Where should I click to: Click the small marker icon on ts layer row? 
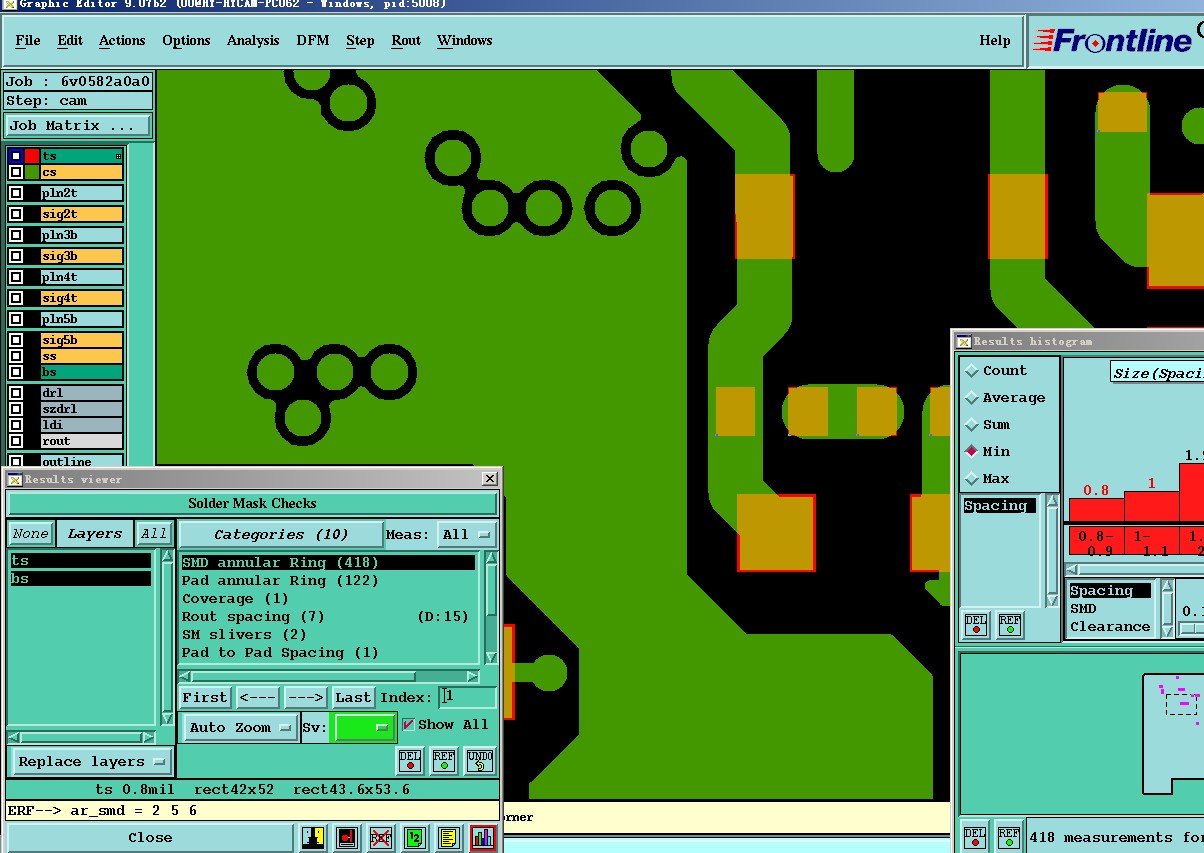tap(118, 156)
